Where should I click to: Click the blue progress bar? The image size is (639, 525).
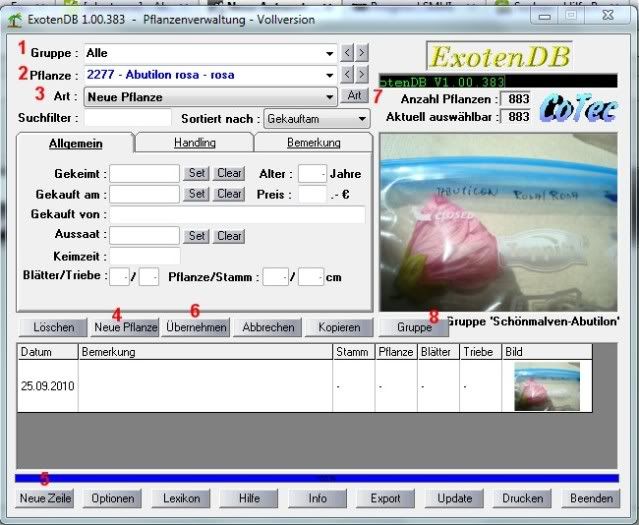(x=316, y=478)
